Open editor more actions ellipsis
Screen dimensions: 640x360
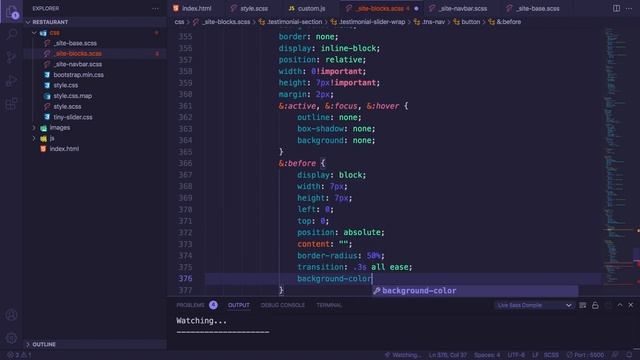coord(629,8)
